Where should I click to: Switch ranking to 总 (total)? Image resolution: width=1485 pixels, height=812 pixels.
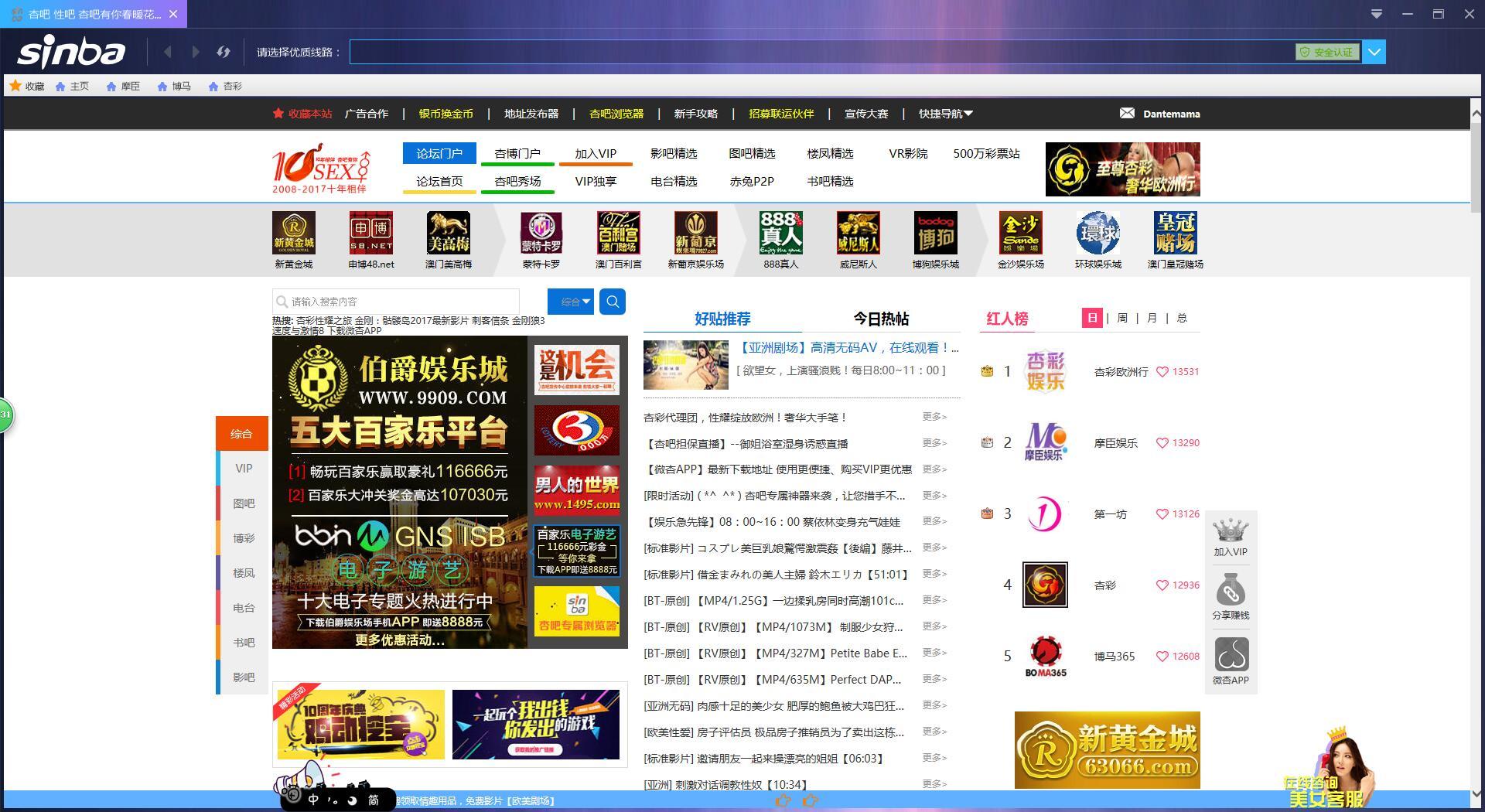1182,318
